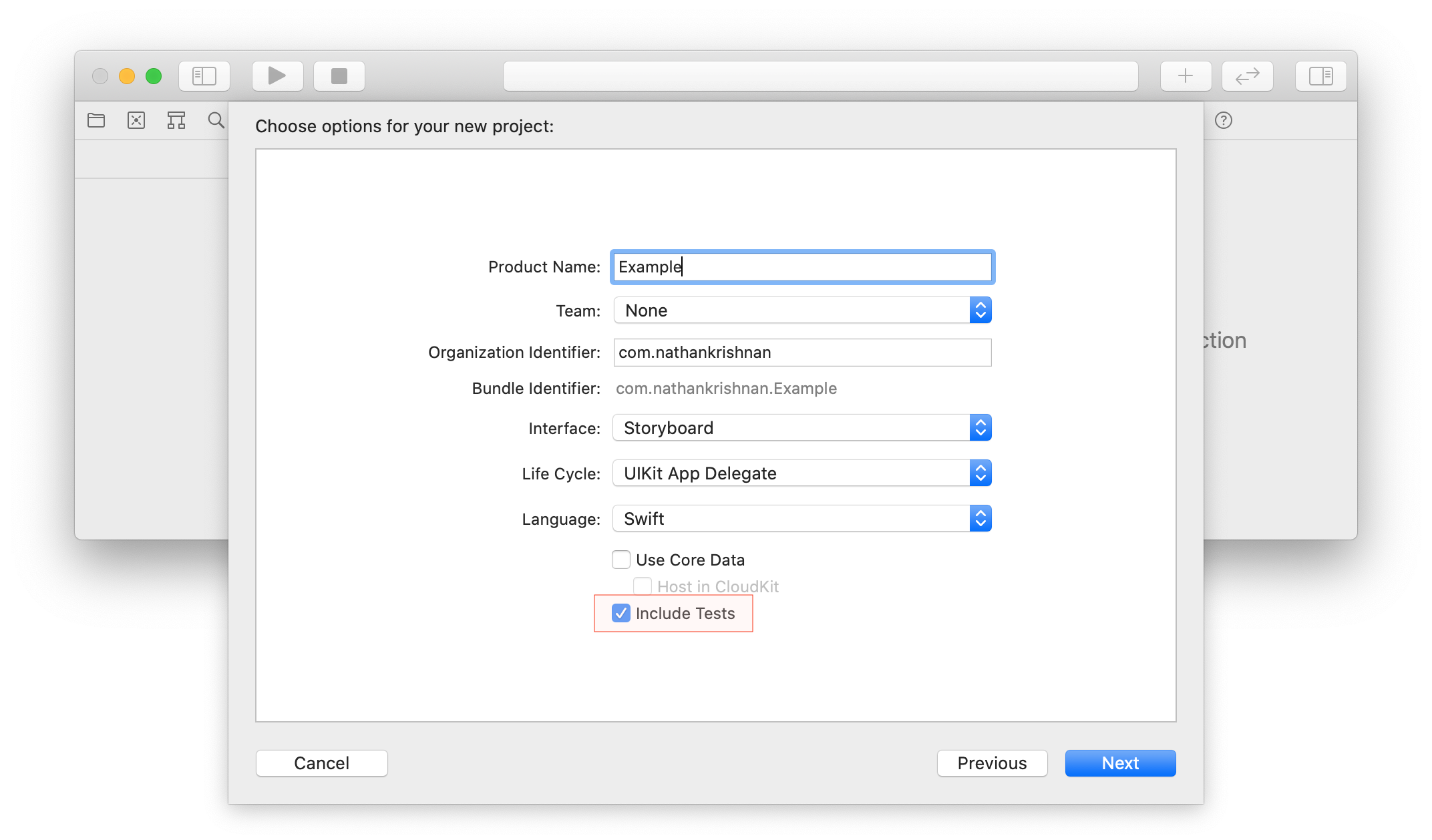Screen dimensions: 1432x840
Task: Expand the Interface dropdown selector
Action: tap(980, 428)
